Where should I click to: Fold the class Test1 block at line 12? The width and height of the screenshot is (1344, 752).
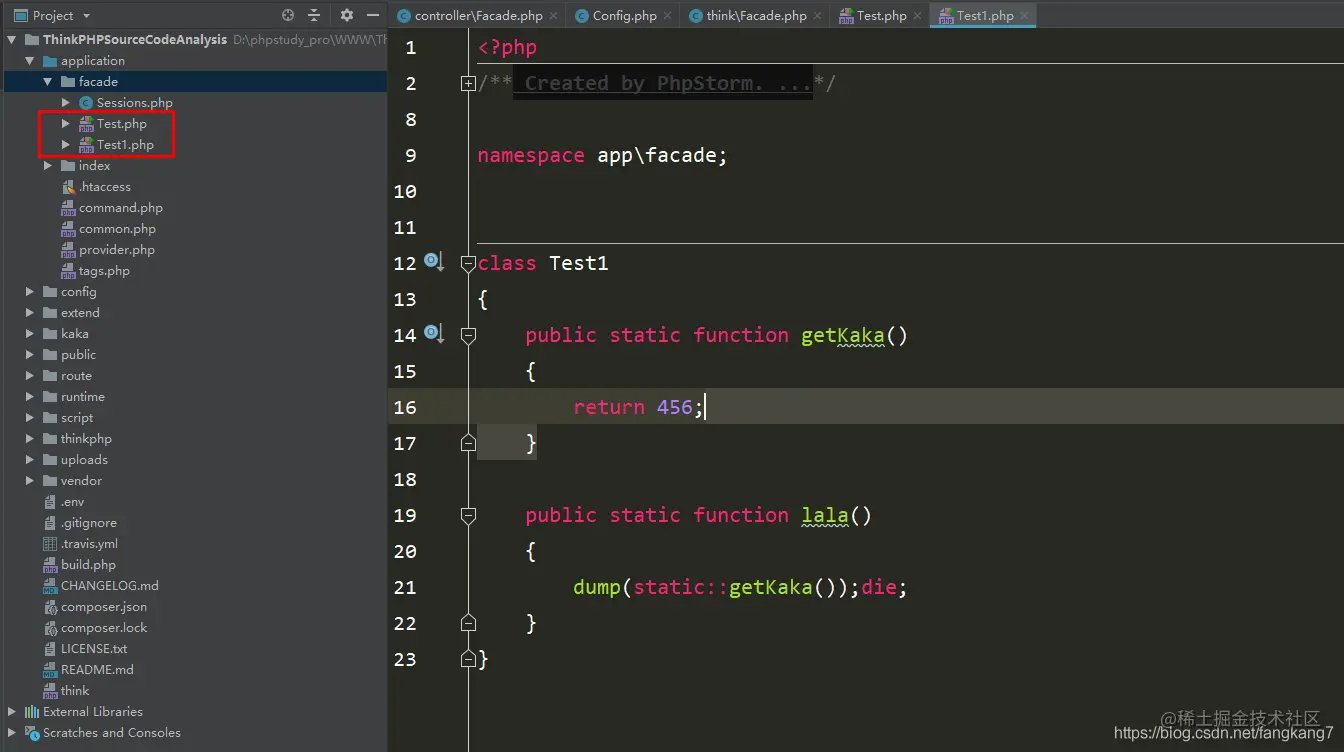click(x=468, y=264)
